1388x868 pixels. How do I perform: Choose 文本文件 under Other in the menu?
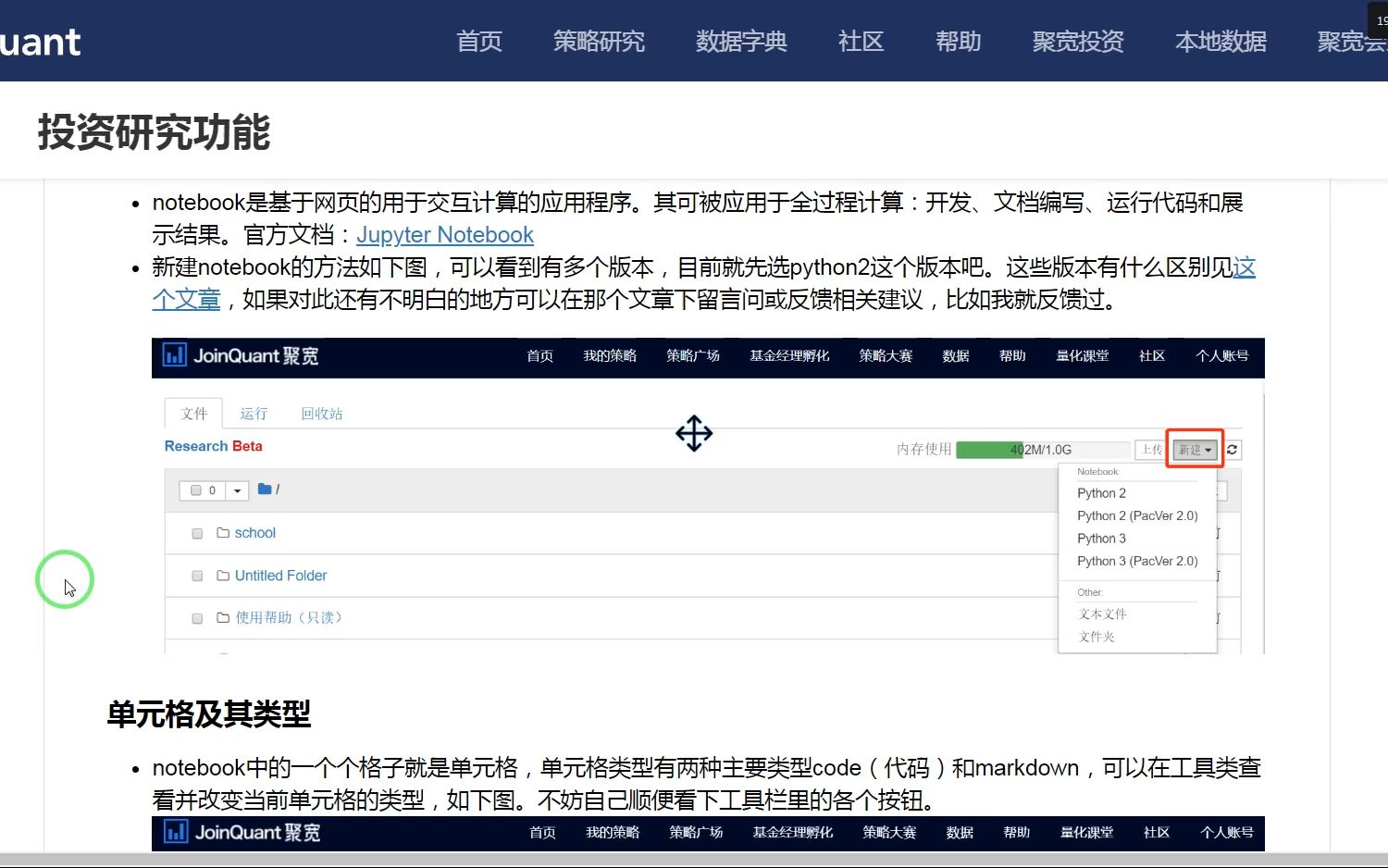coord(1102,614)
